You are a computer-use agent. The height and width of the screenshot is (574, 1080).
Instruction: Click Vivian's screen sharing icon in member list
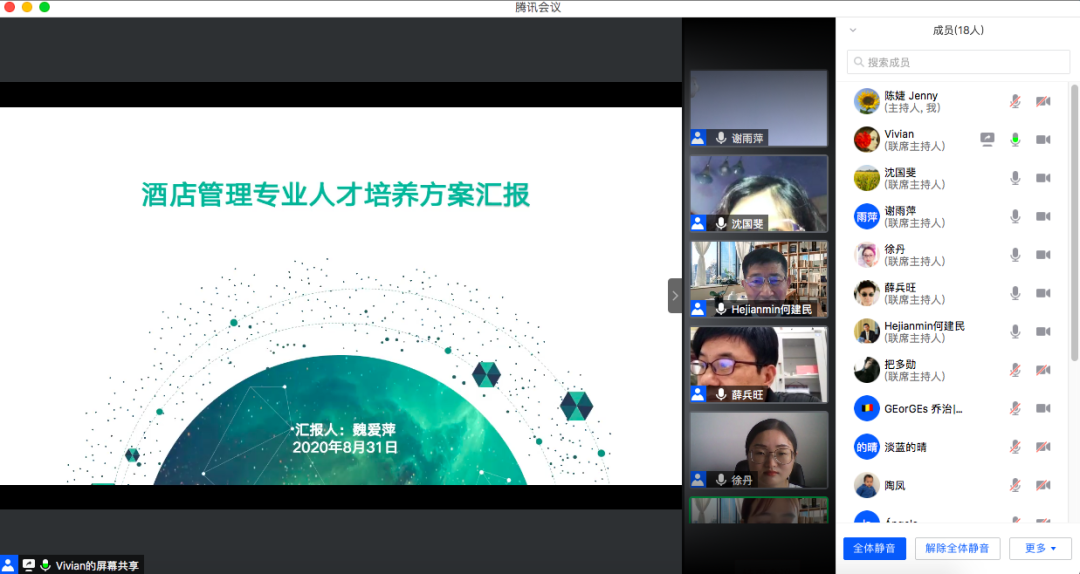click(x=987, y=140)
